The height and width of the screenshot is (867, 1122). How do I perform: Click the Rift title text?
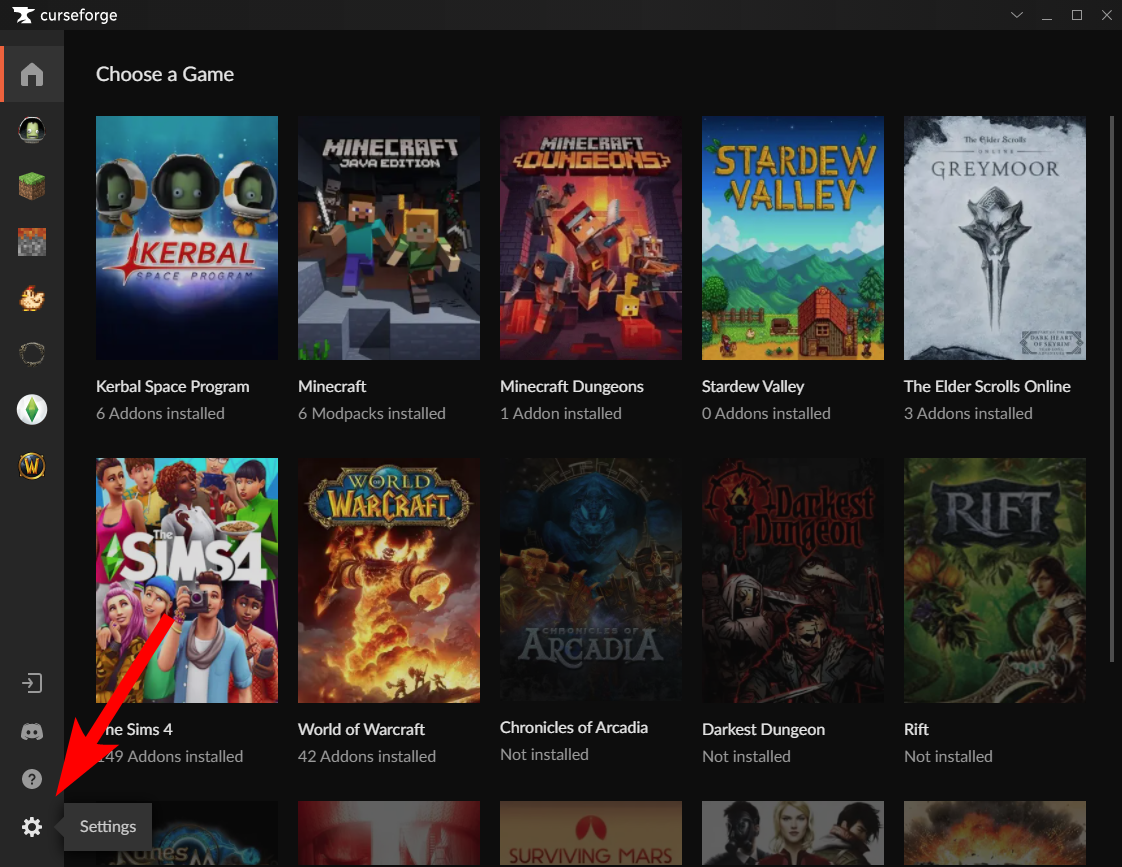click(x=916, y=729)
